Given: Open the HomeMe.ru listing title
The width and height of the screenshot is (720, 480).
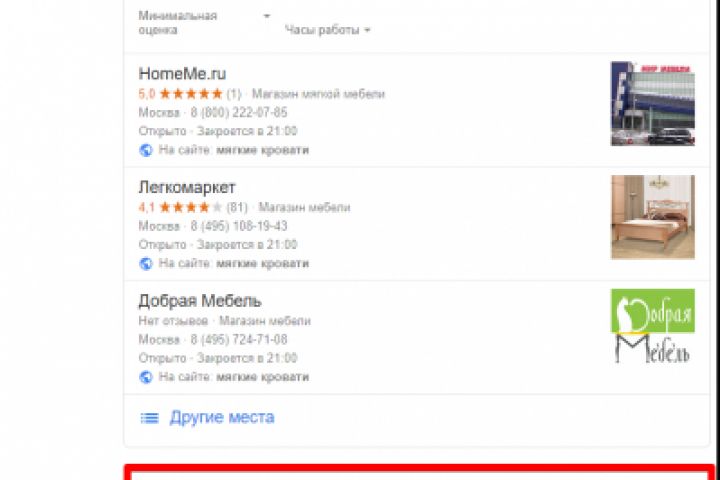Looking at the screenshot, I should click(182, 73).
